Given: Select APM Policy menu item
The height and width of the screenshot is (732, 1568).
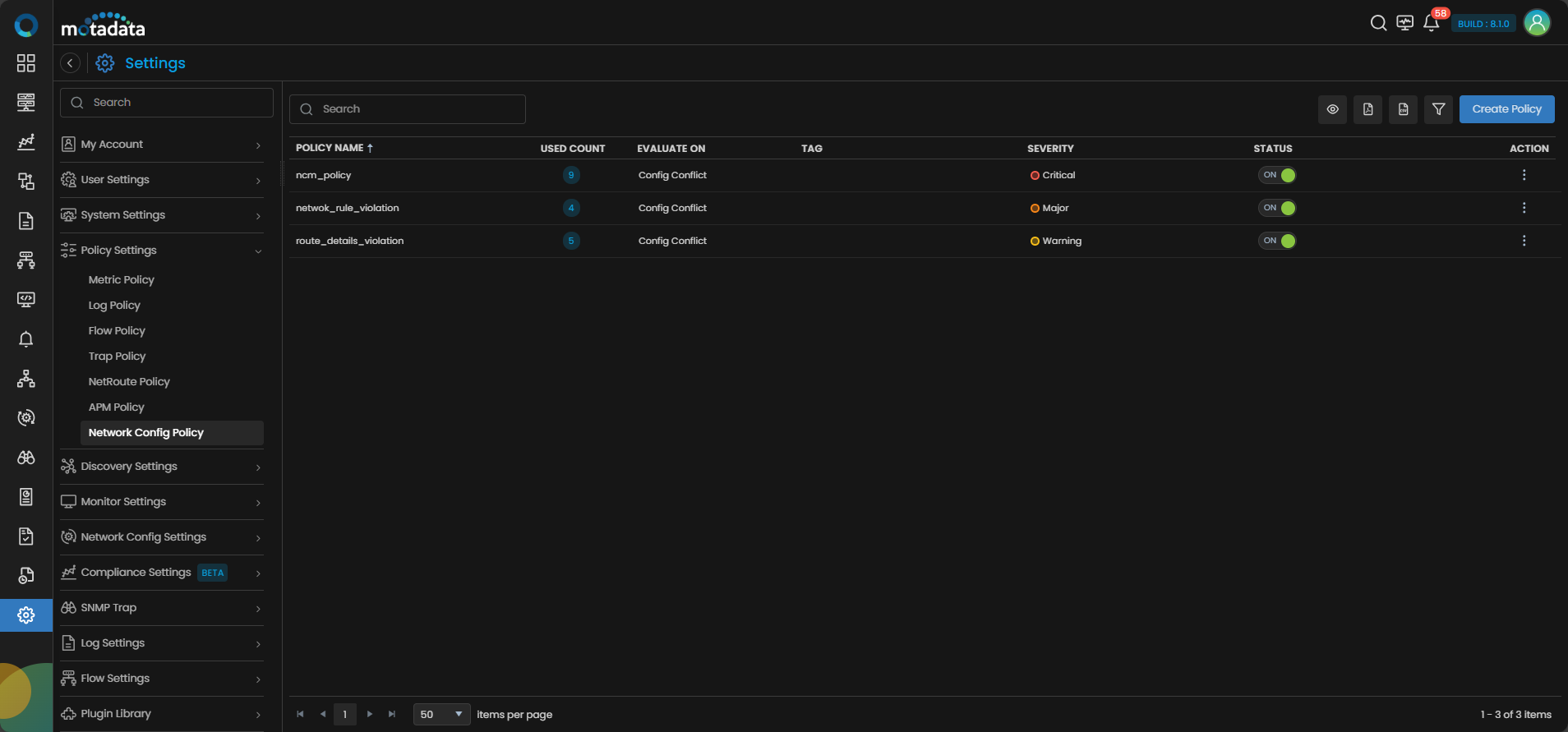Looking at the screenshot, I should coord(116,407).
